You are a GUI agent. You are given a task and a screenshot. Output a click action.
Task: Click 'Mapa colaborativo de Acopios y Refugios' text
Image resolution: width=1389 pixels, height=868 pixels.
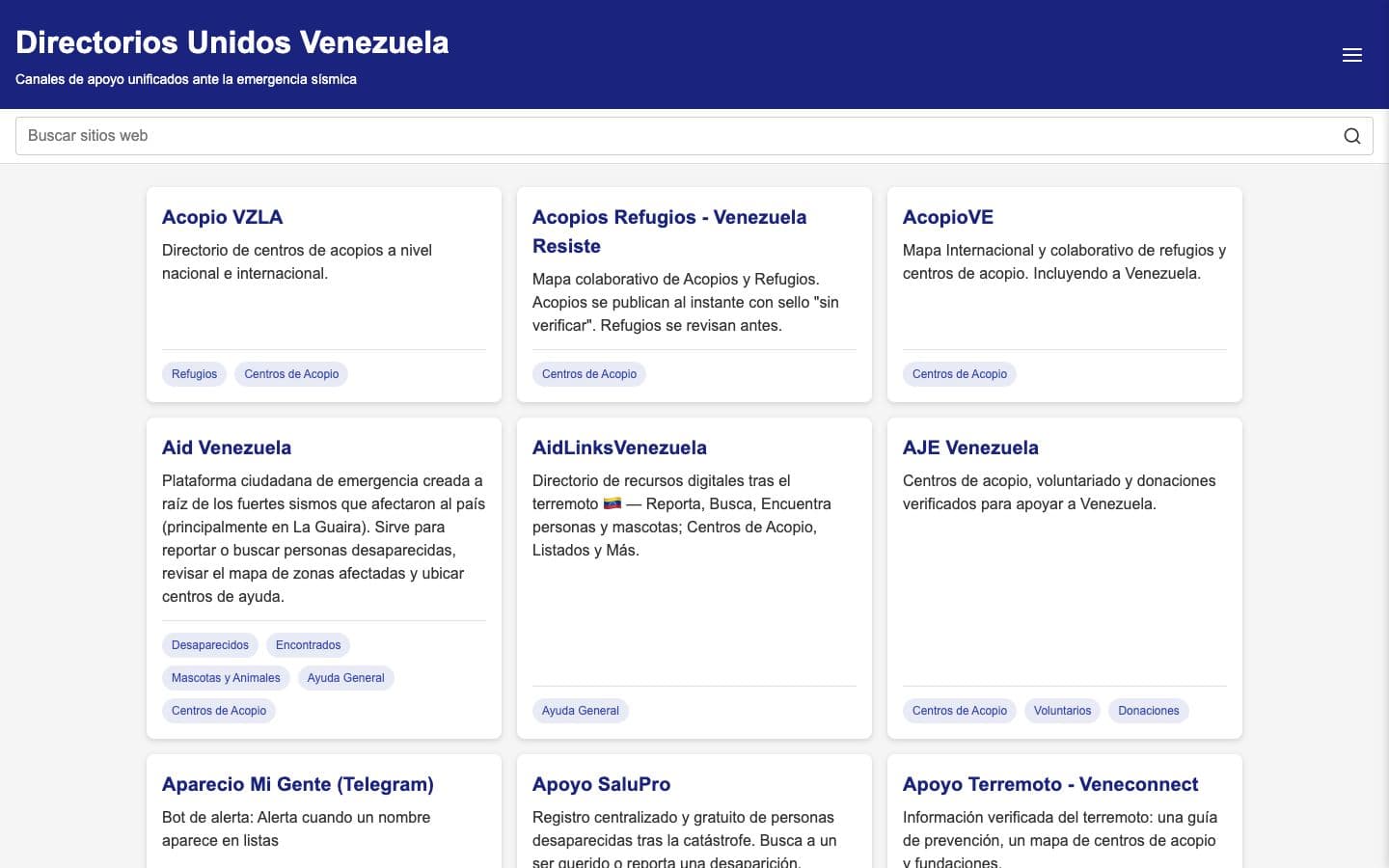coord(686,302)
